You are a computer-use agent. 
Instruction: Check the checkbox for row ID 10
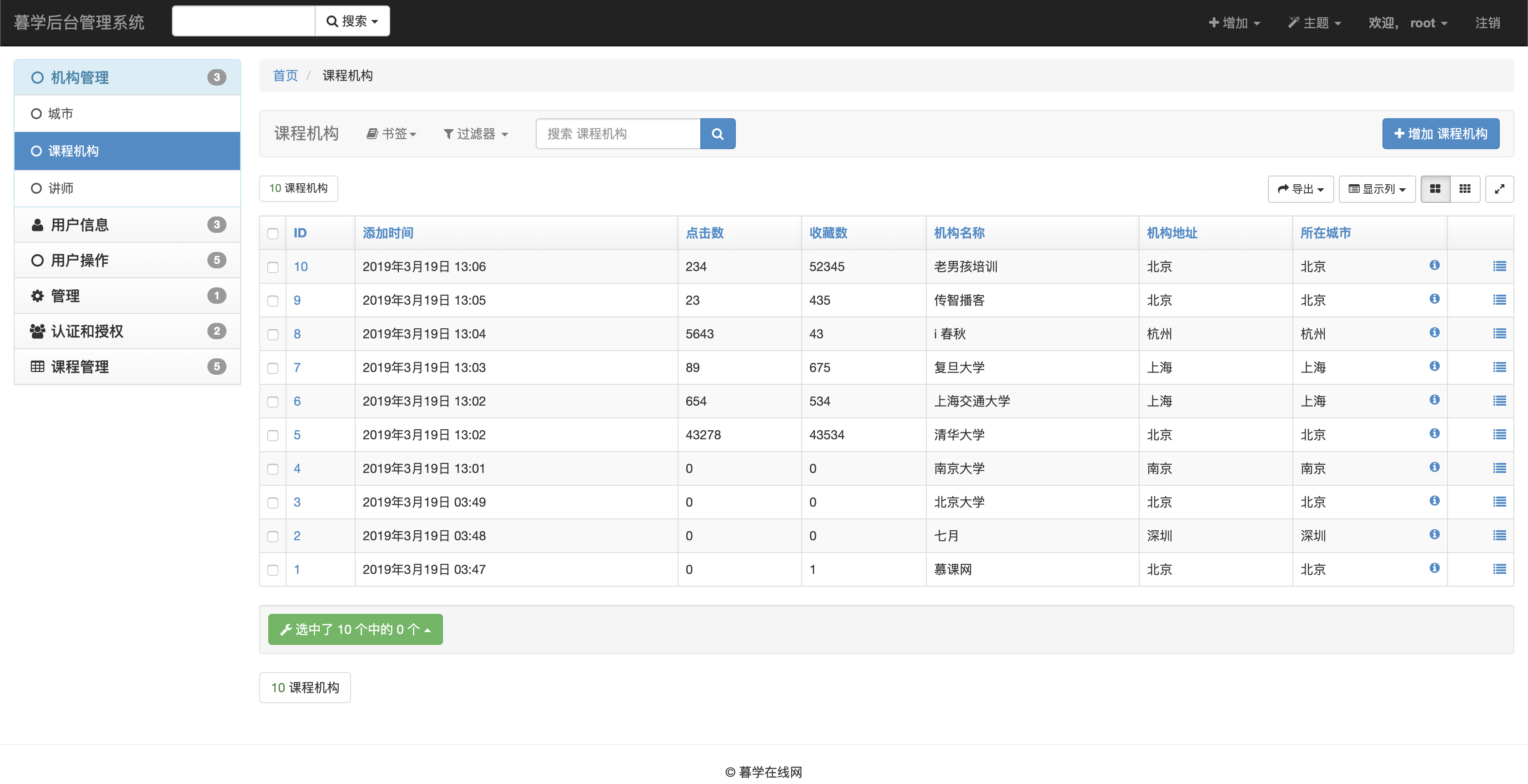[x=273, y=267]
